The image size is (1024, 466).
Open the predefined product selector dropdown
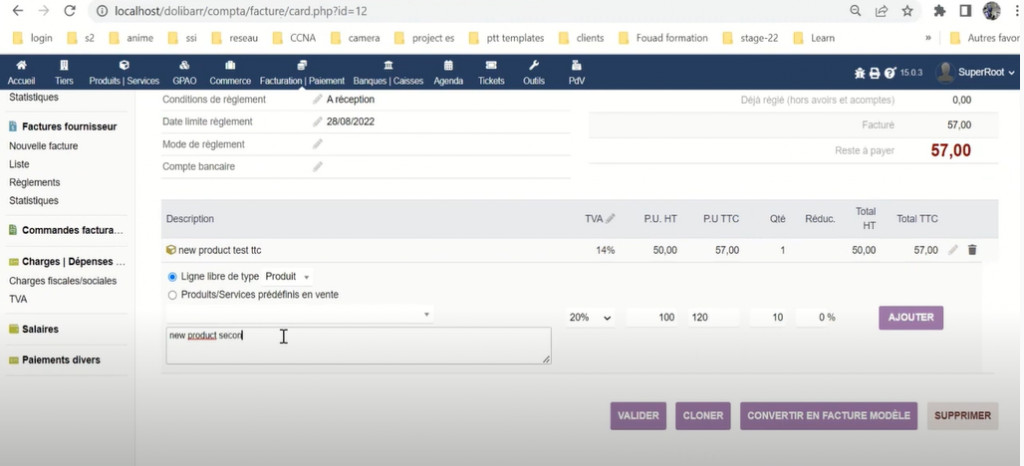tap(300, 314)
